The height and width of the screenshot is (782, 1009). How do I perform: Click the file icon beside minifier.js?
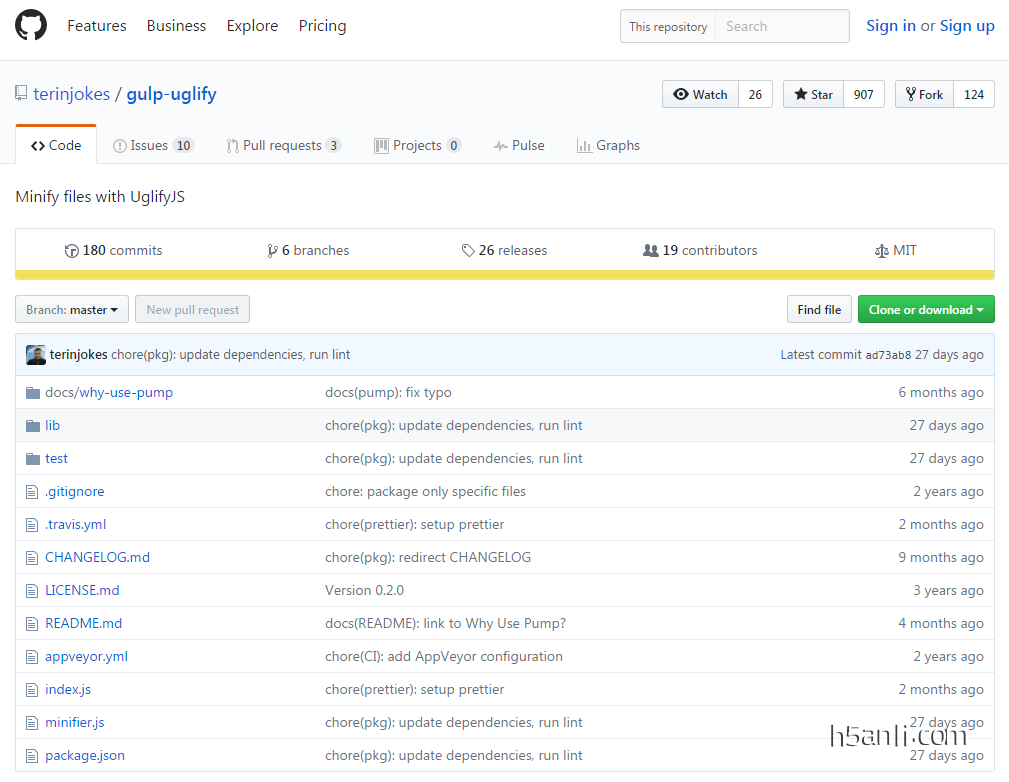click(x=32, y=723)
